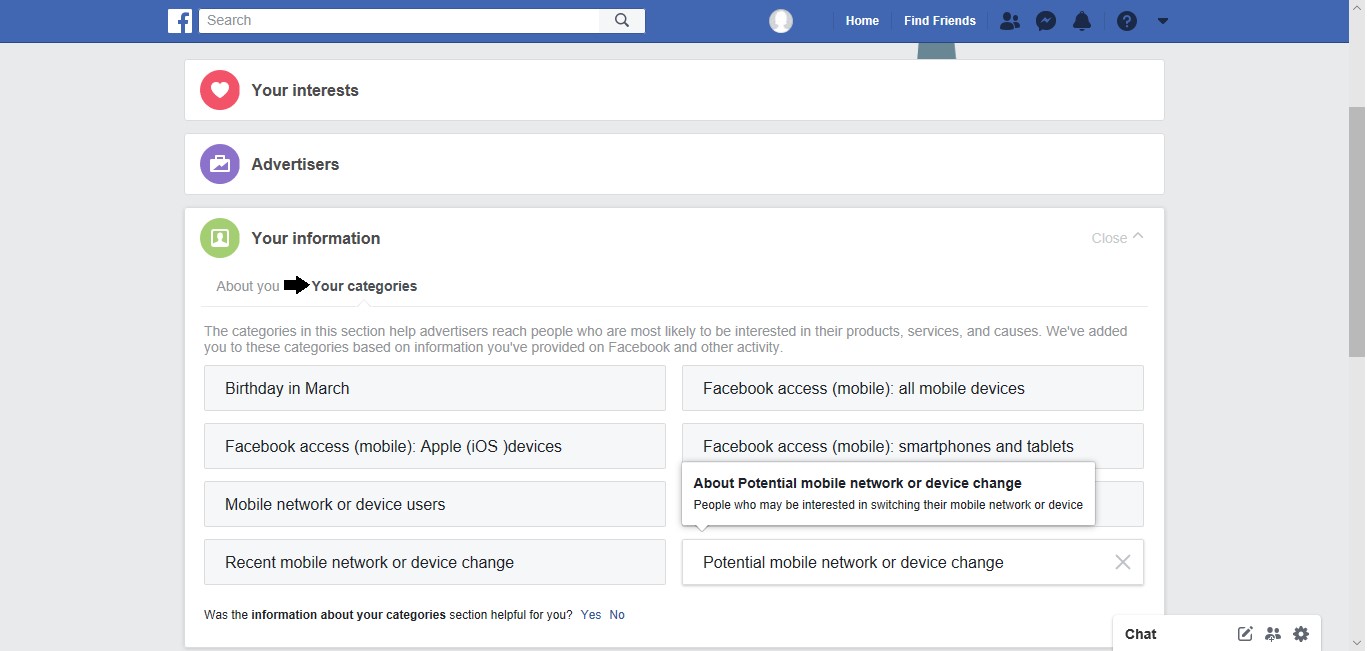Expand the account dropdown arrow
Viewport: 1367px width, 651px height.
[1162, 21]
